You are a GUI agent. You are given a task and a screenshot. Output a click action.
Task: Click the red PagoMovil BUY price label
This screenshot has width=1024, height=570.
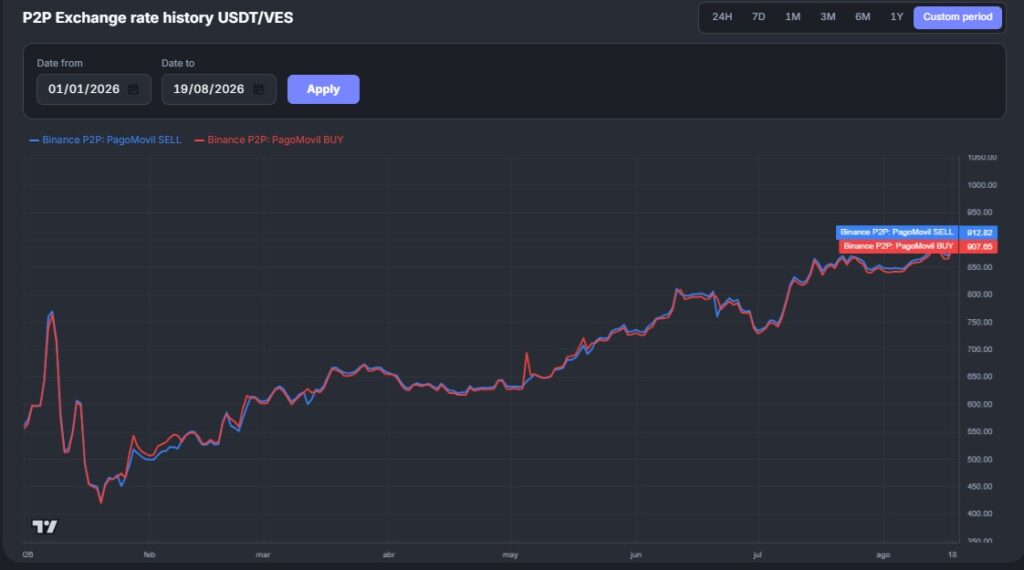tap(898, 246)
